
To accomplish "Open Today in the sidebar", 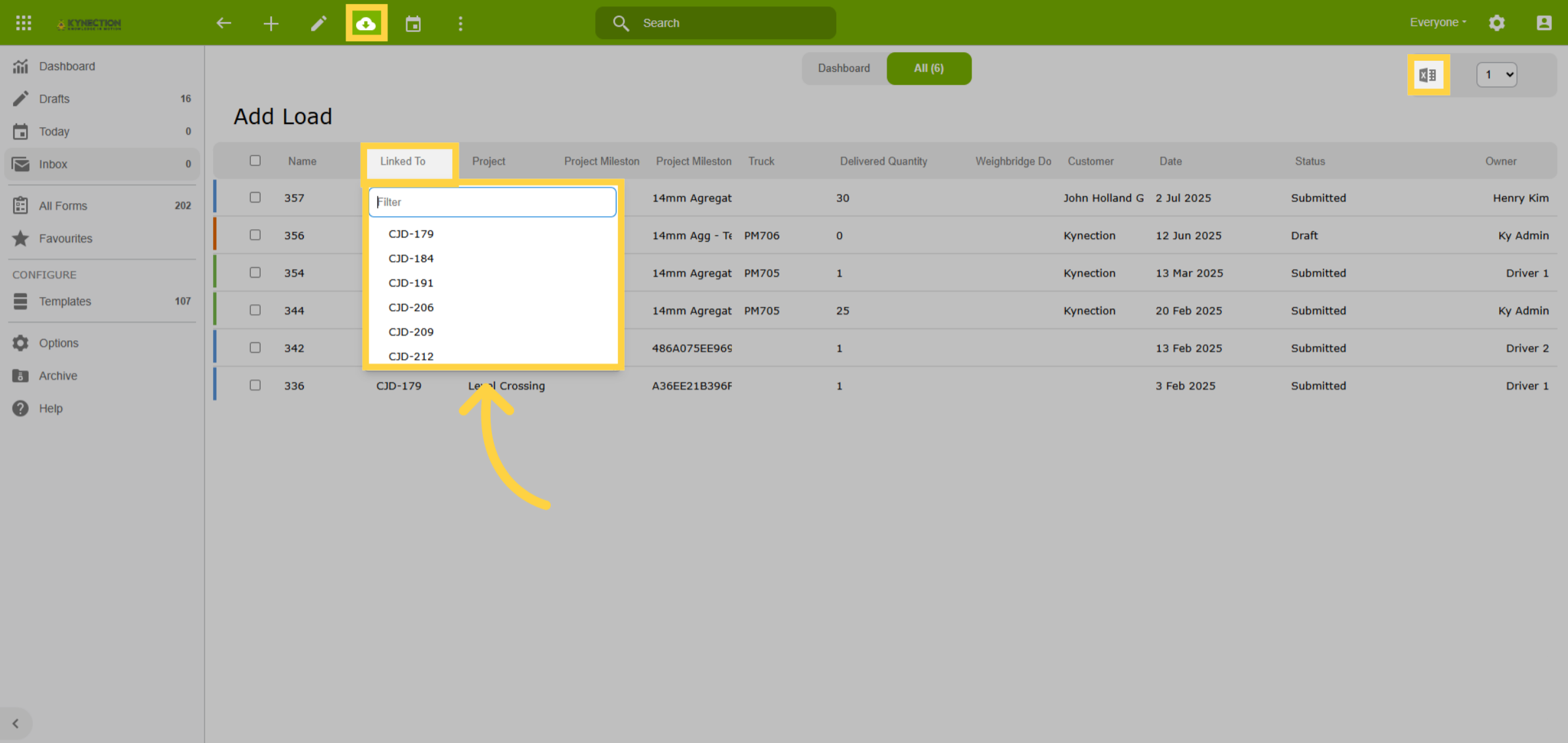I will click(x=102, y=131).
